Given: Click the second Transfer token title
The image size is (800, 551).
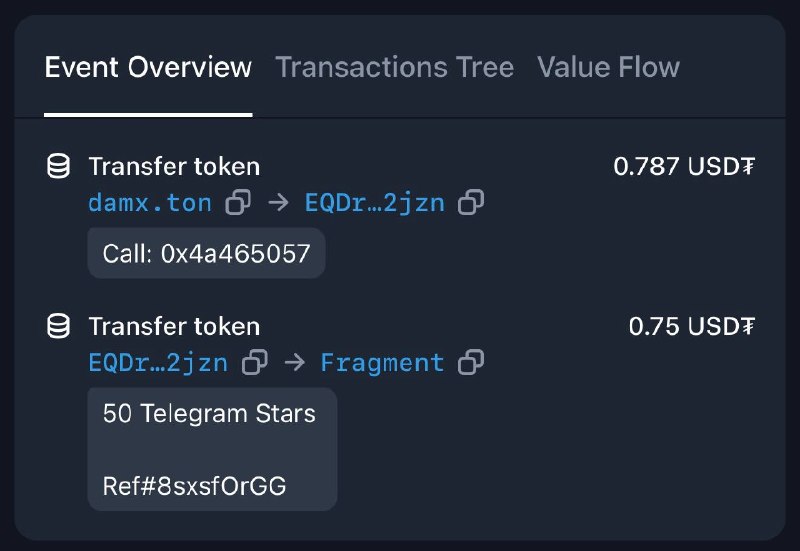Looking at the screenshot, I should (x=174, y=327).
